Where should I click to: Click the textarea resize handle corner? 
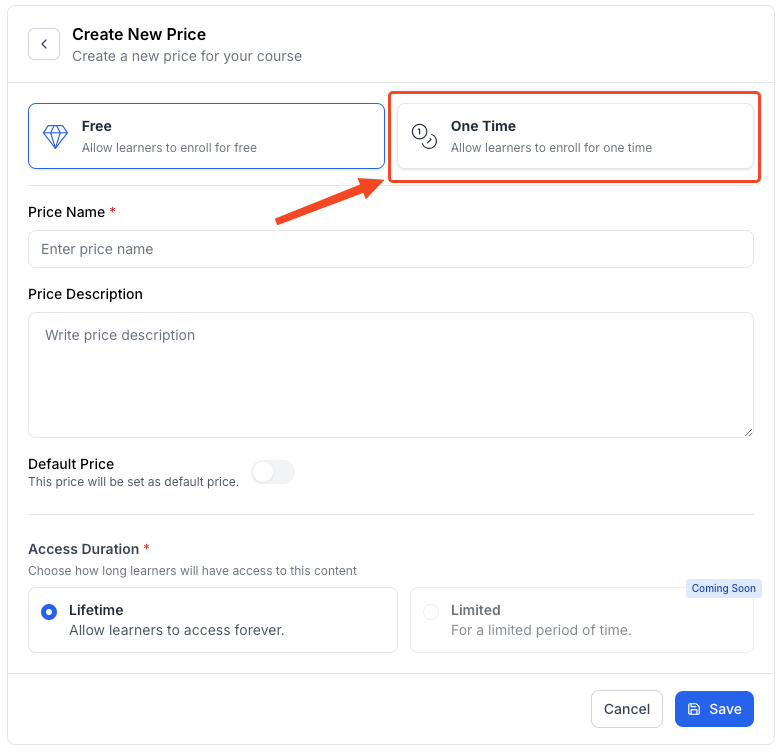pos(748,433)
